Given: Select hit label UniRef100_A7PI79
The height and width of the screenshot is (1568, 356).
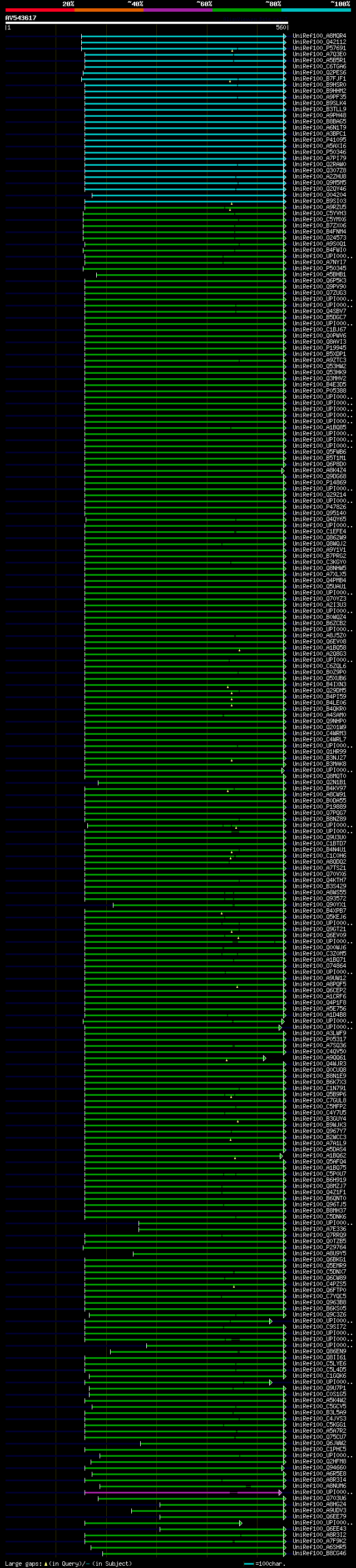Looking at the screenshot, I should click(319, 159).
